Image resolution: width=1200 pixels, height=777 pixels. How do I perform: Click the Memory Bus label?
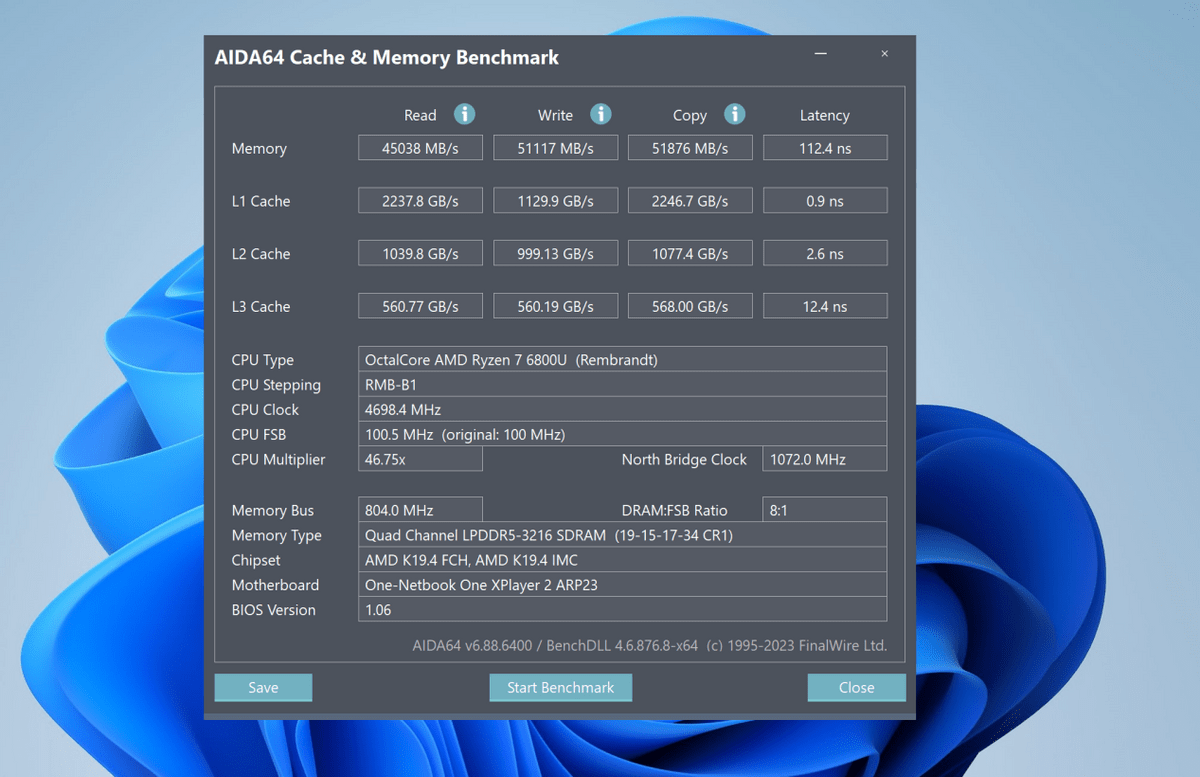(273, 510)
